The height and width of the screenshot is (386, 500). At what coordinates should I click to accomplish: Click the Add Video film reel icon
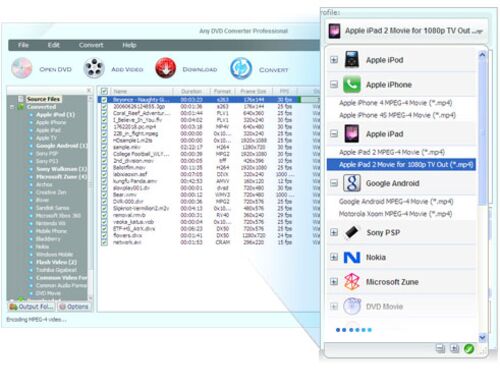point(94,68)
